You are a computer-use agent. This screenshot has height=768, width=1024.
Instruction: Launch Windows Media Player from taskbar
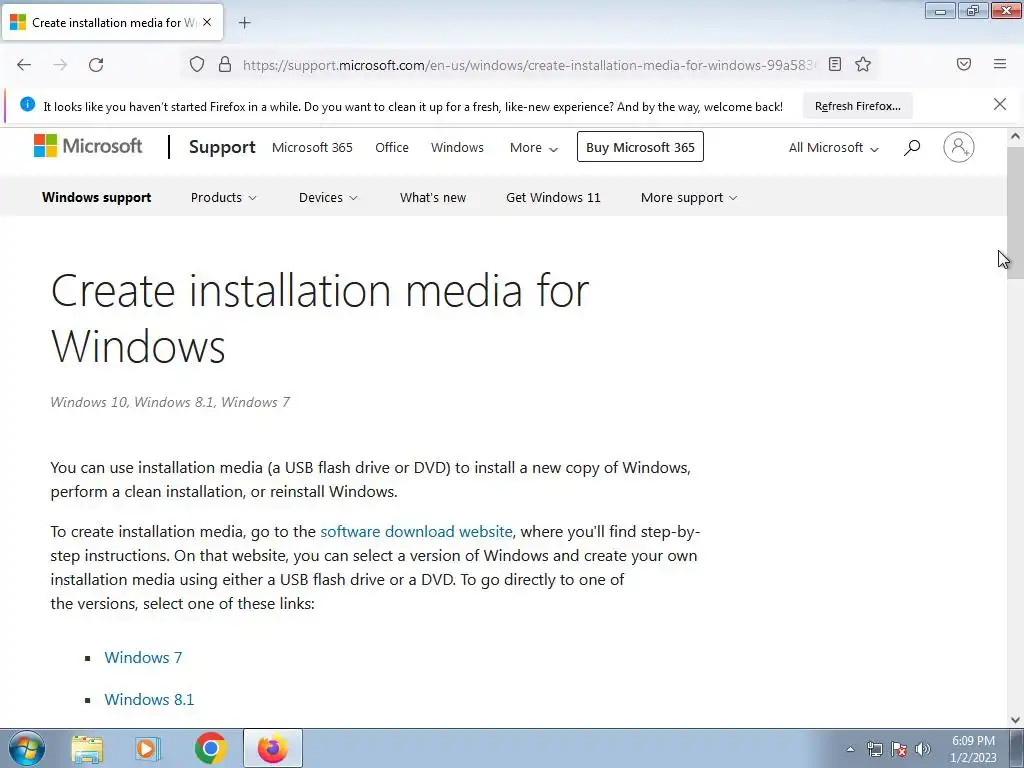[148, 748]
